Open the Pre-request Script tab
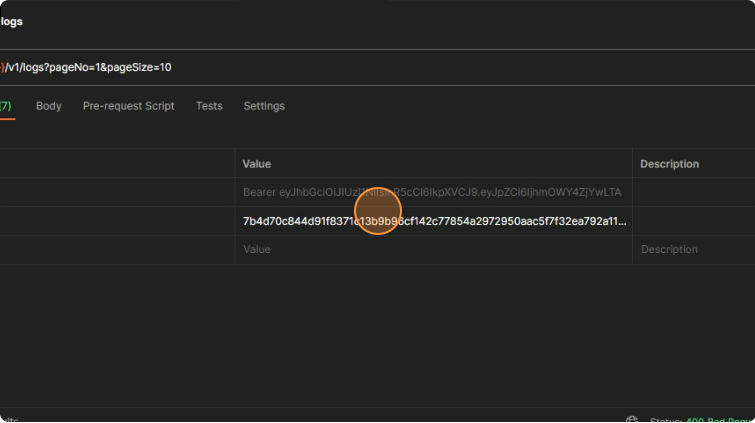The height and width of the screenshot is (423, 755). pos(128,106)
